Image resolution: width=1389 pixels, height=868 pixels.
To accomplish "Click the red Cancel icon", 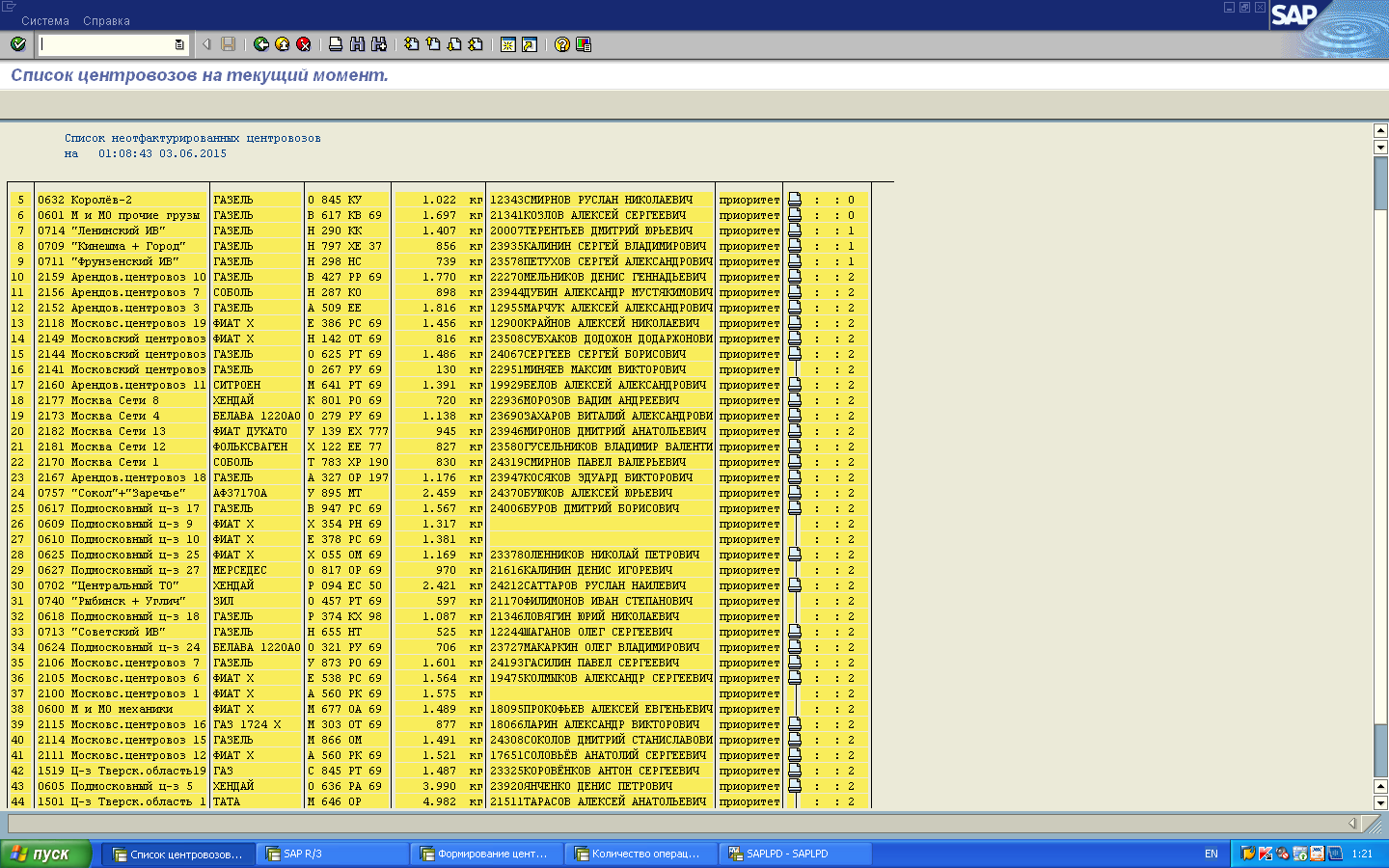I will coord(303,44).
